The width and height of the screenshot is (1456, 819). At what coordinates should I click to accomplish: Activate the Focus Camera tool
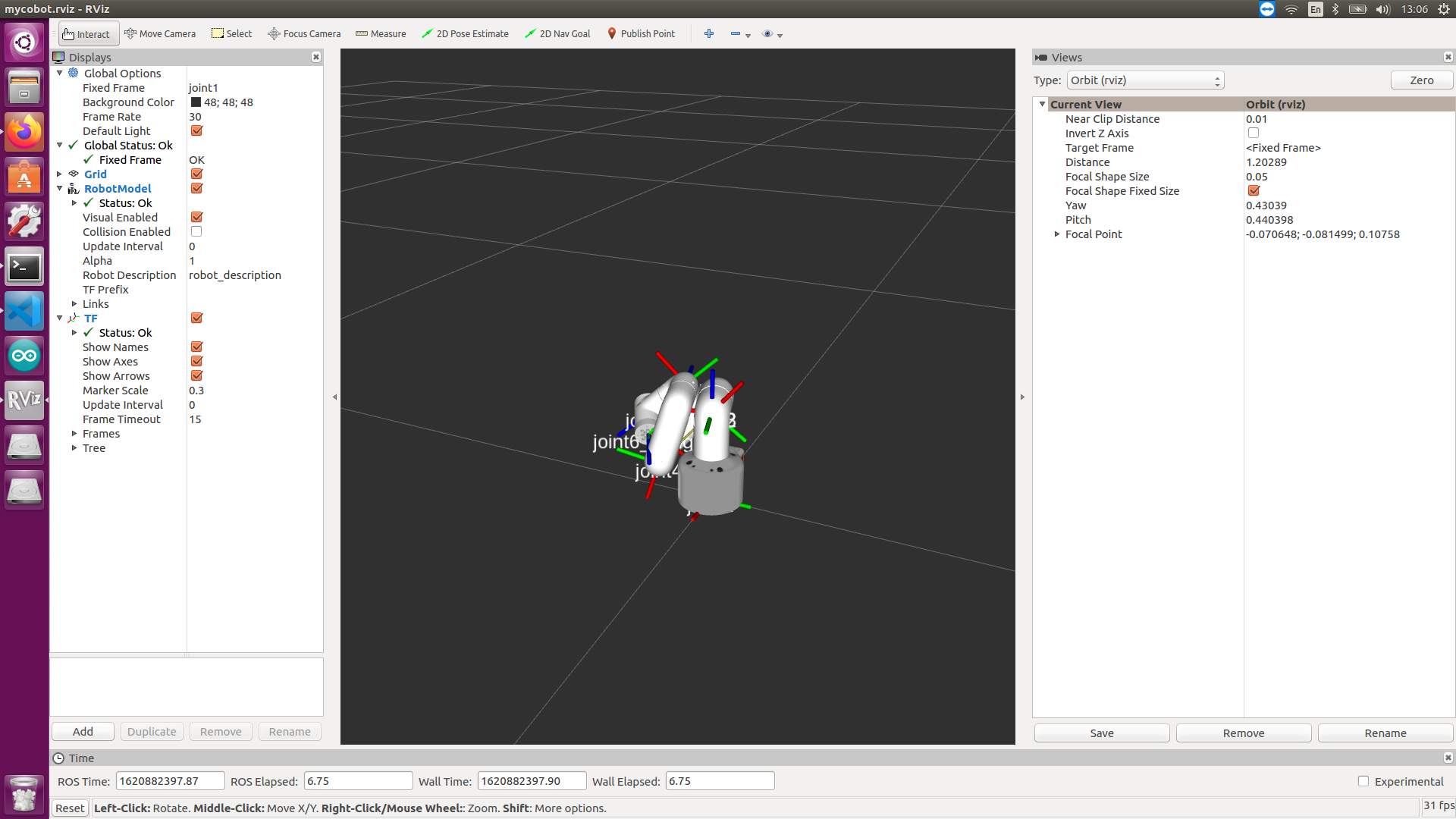pos(304,34)
